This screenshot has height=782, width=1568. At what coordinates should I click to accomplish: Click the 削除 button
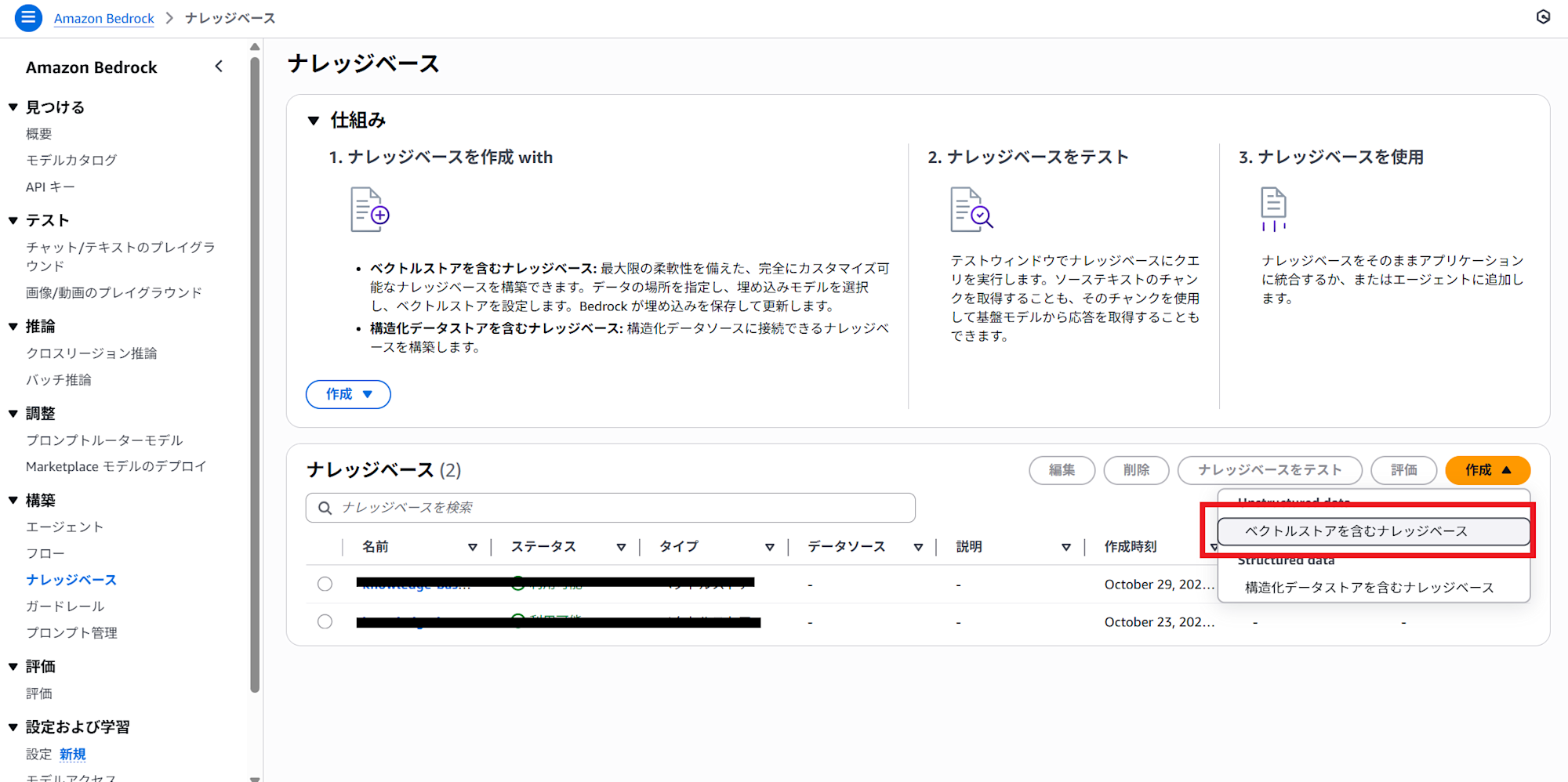pyautogui.click(x=1137, y=470)
